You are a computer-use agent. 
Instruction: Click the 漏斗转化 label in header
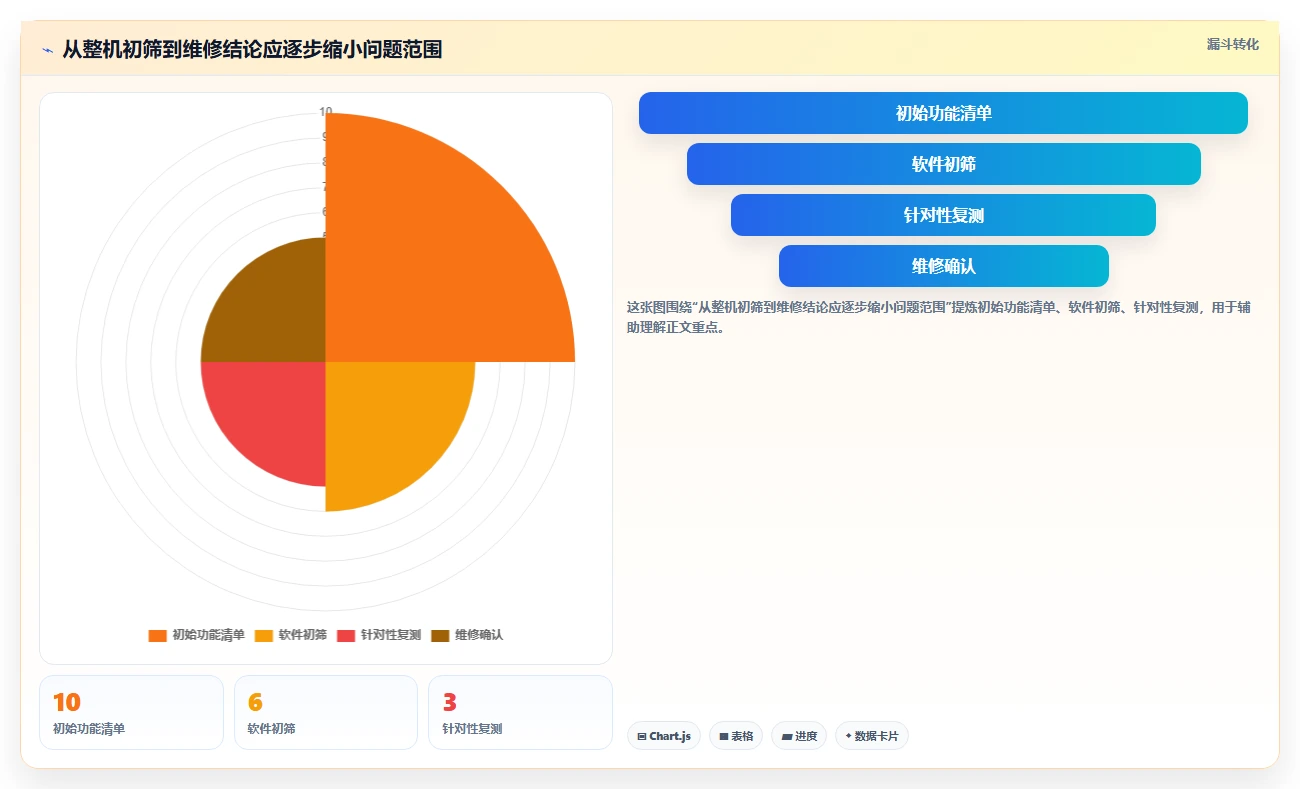(1232, 45)
